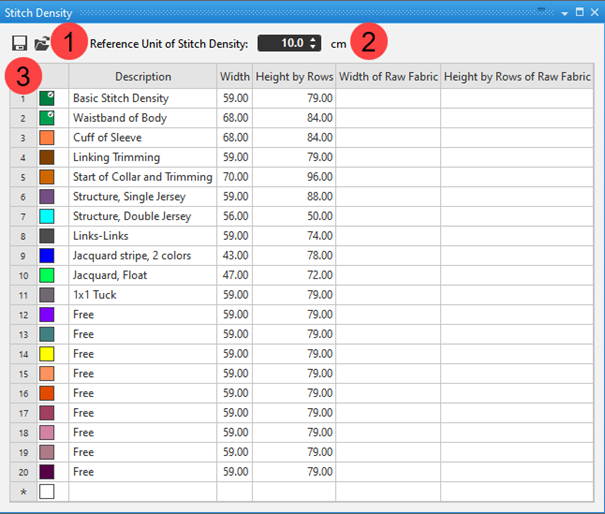
Task: Select the Cuff of Sleeve orange swatch
Action: 46,138
